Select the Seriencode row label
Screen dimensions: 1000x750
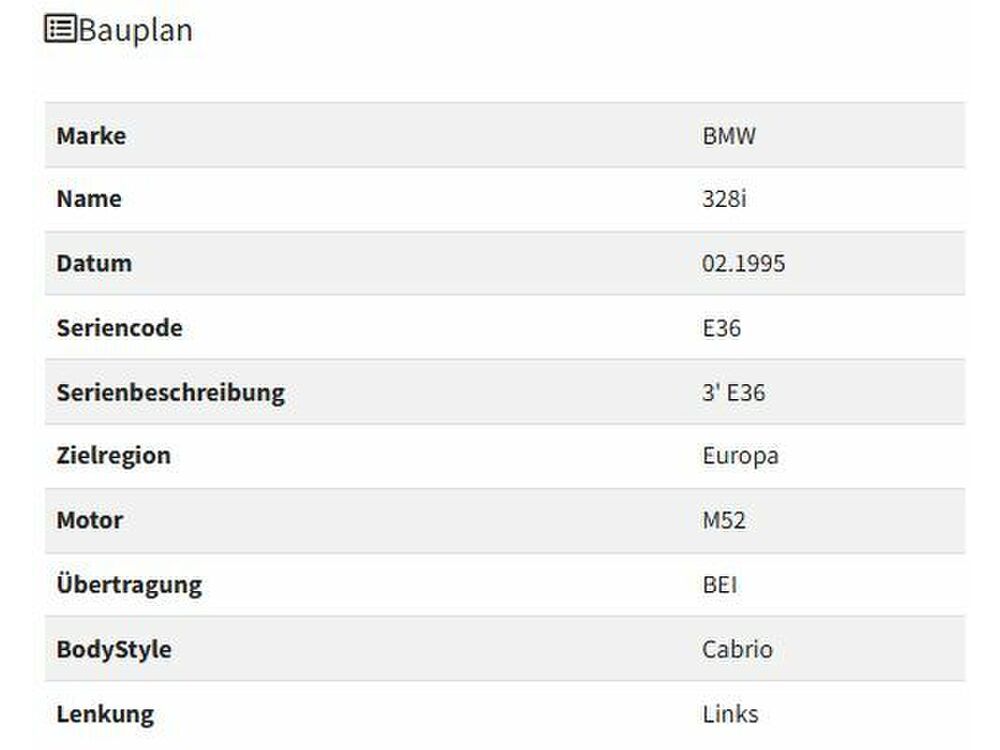[119, 328]
